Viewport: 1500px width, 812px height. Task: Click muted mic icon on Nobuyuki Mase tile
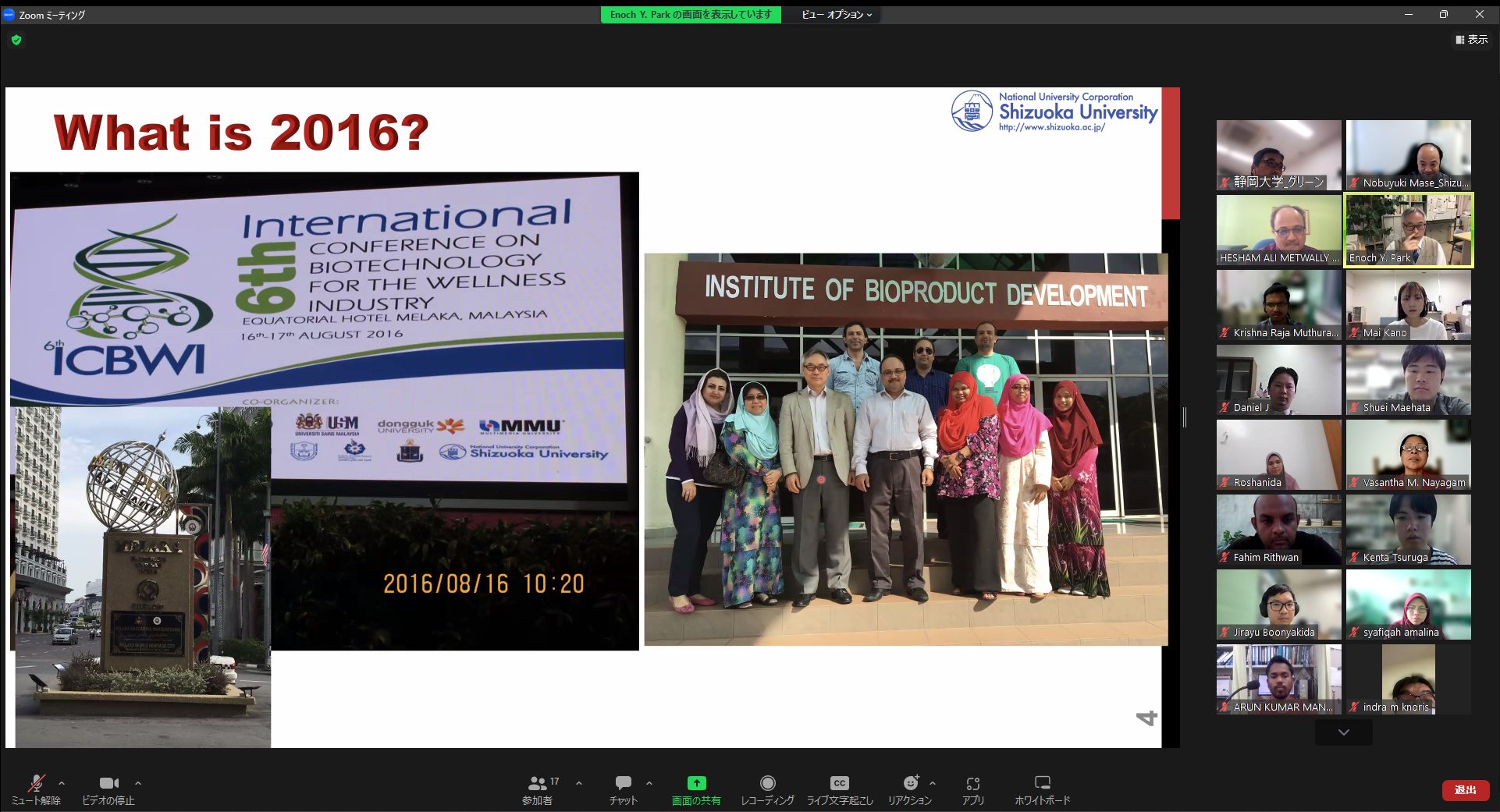(1355, 183)
